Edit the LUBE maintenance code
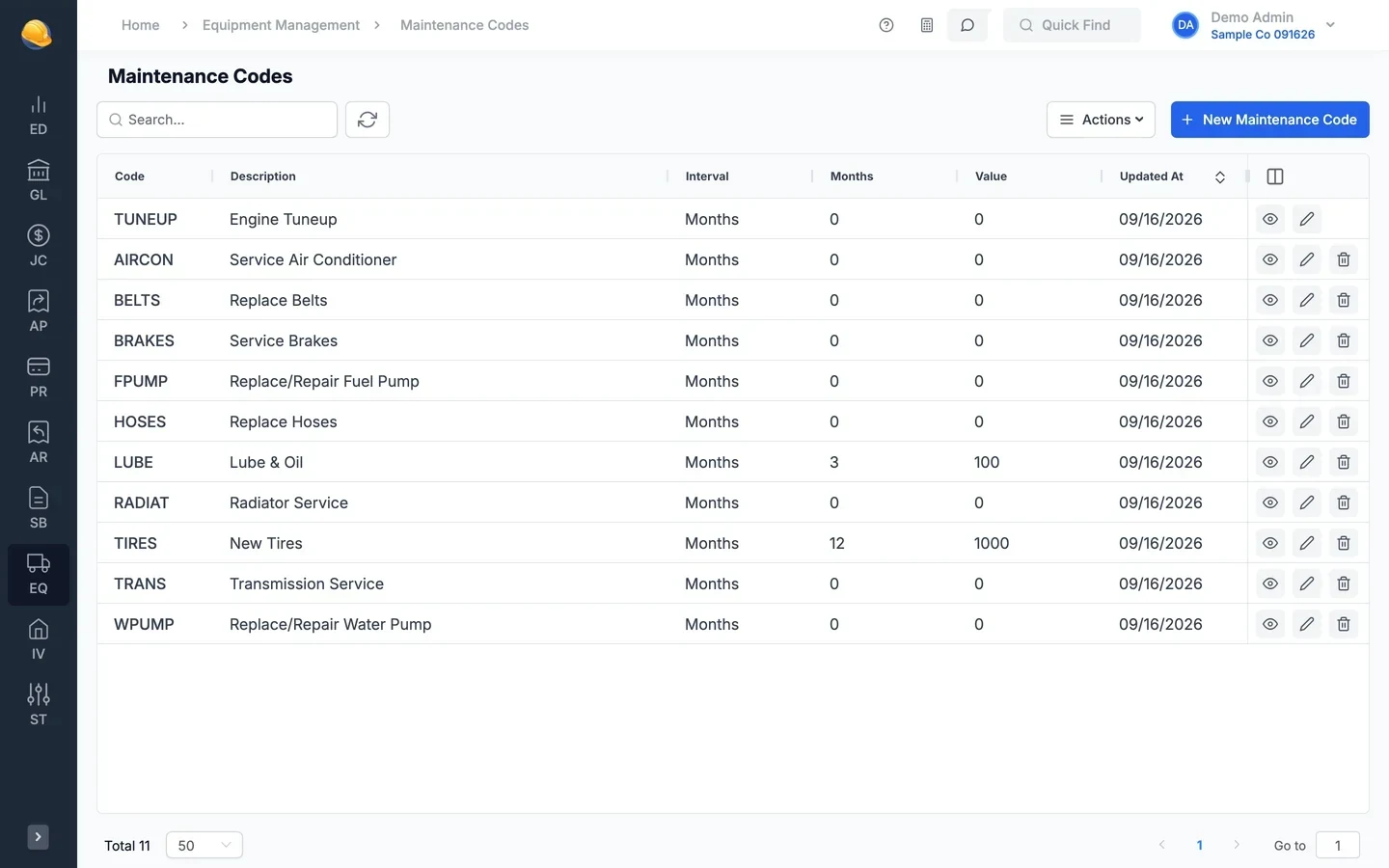 (1307, 462)
